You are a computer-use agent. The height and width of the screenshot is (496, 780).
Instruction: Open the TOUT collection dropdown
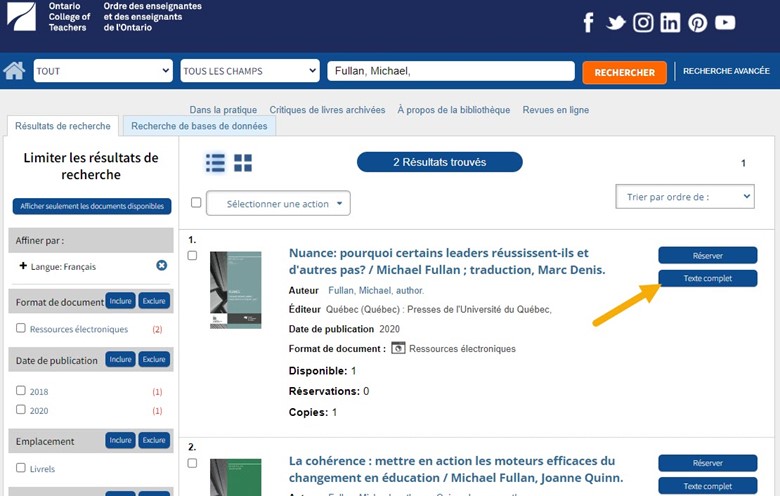[x=103, y=71]
